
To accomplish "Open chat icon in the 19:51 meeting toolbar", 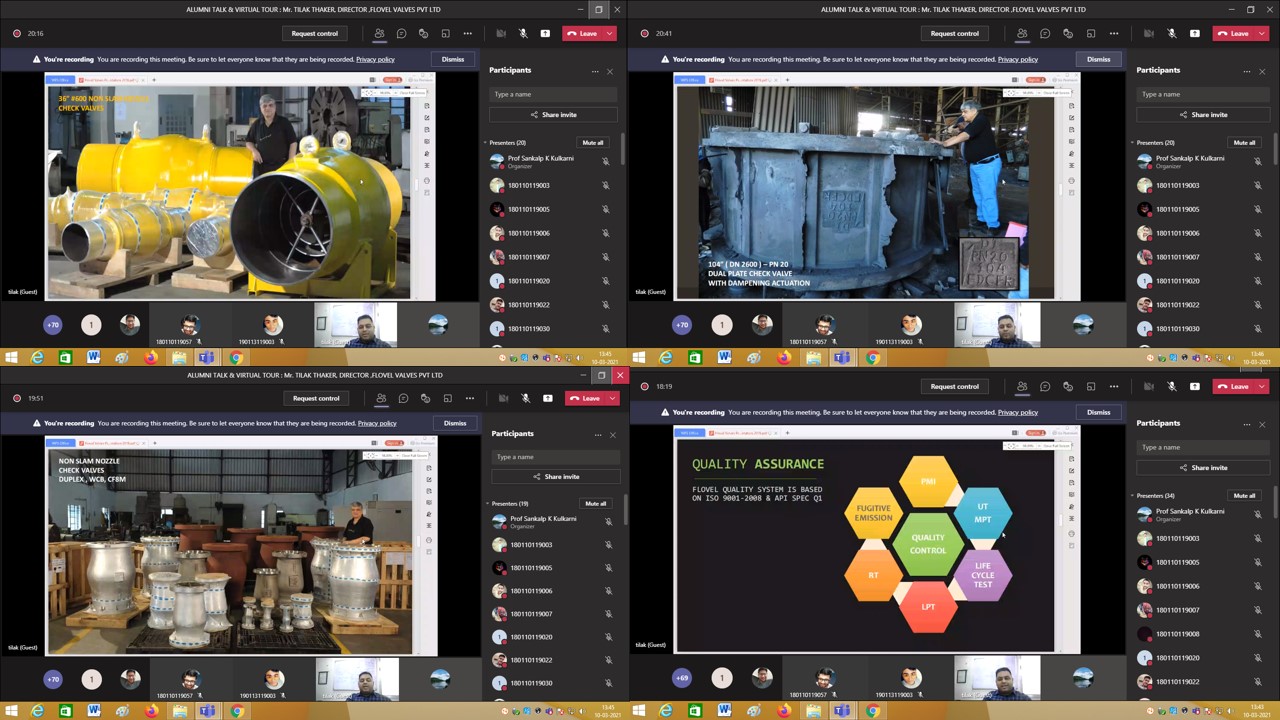I will (403, 398).
